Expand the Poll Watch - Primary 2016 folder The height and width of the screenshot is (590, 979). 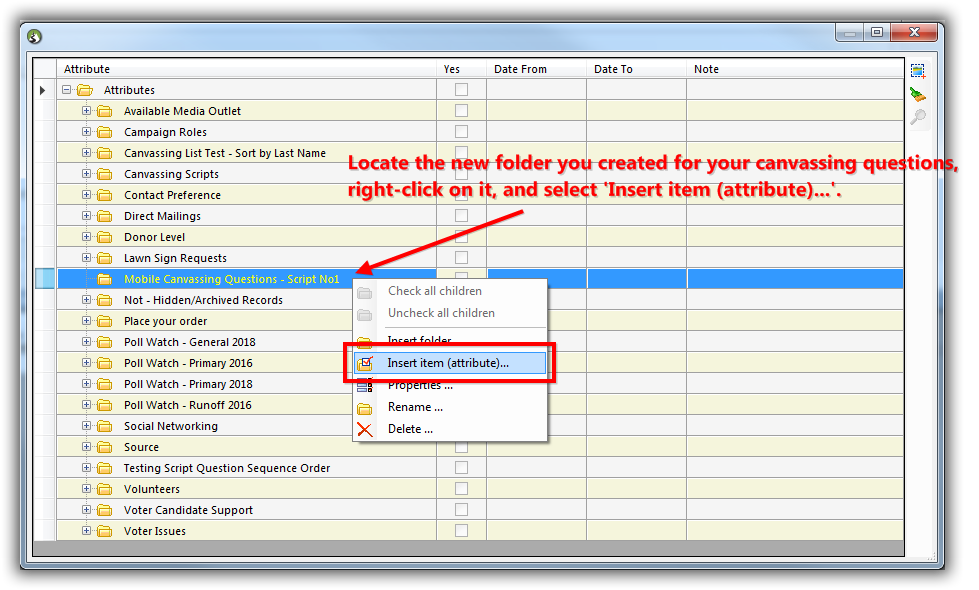tap(87, 363)
